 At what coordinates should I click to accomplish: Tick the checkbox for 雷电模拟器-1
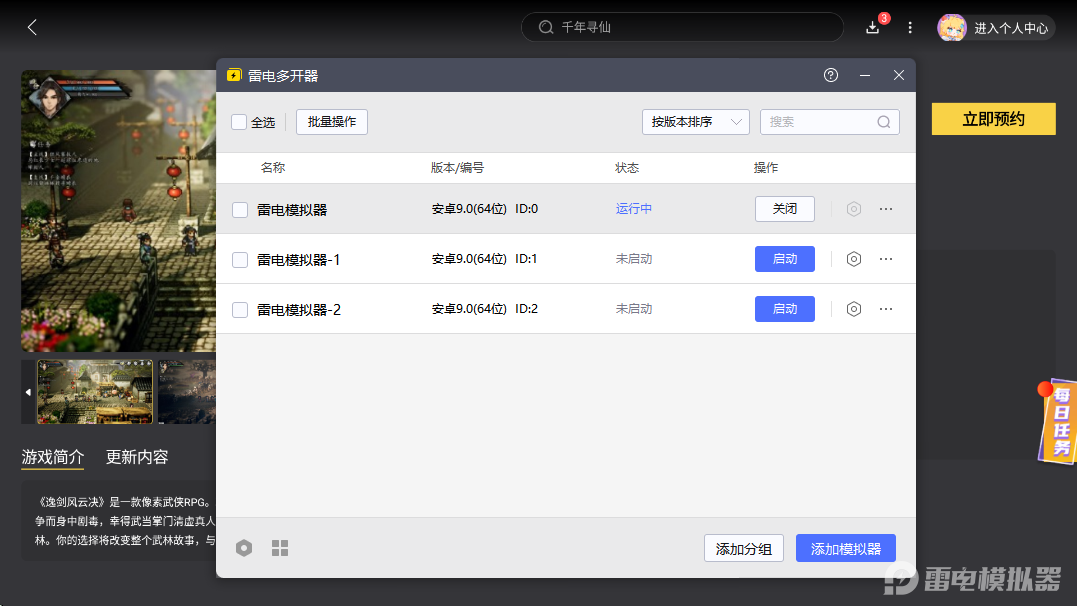240,260
